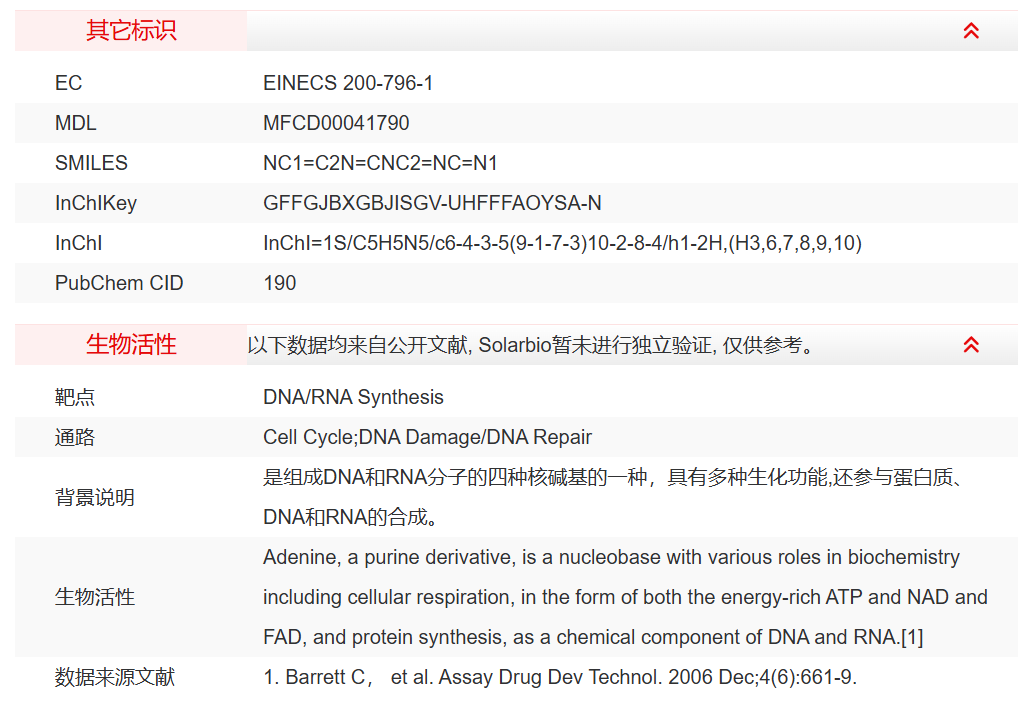Click the 数据来源文献 row label
Viewport: 1018px width, 715px height.
[114, 677]
